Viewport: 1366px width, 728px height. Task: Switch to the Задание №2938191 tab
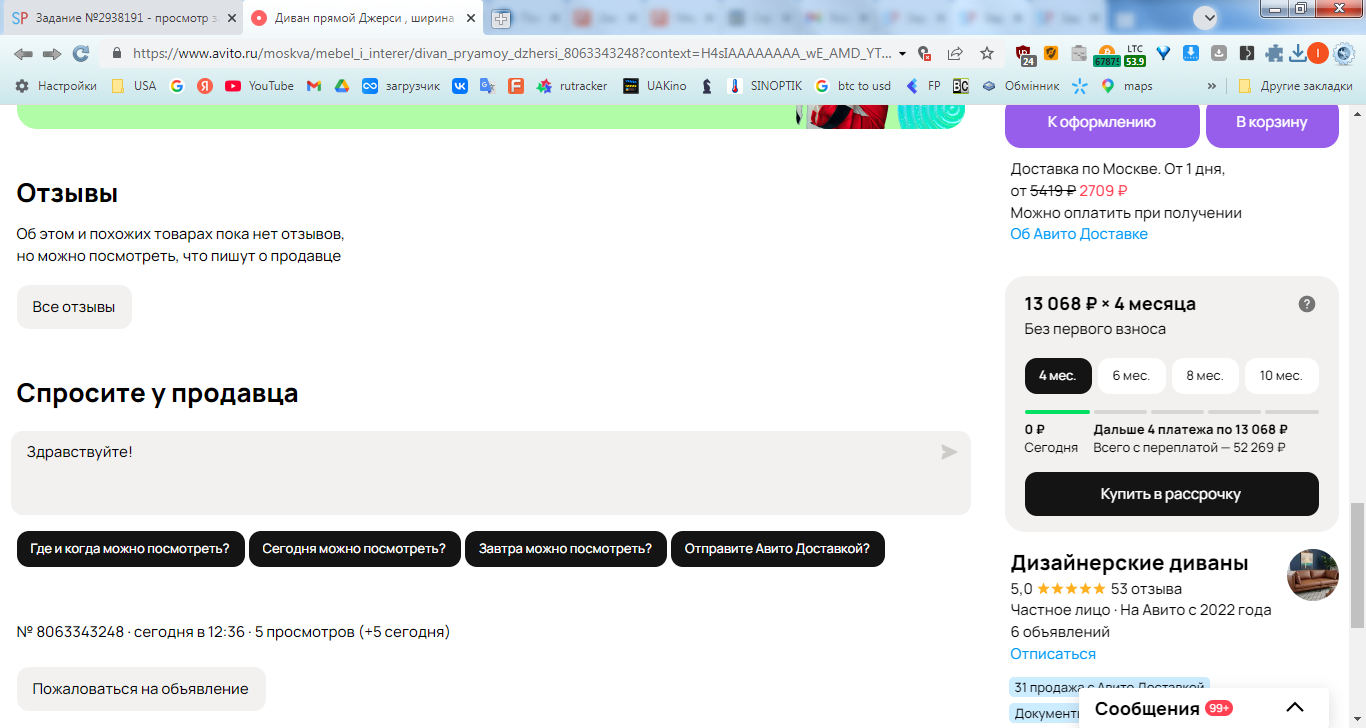pos(121,19)
